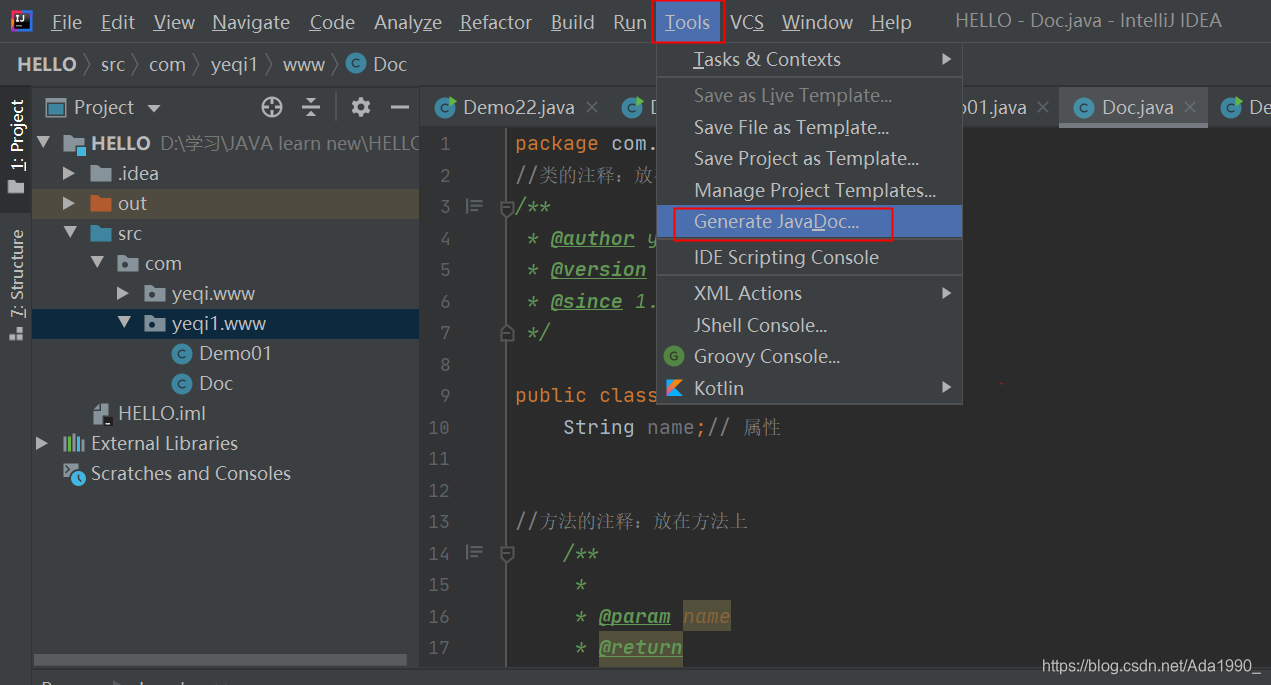
Task: Click the Groovy Console icon
Action: coord(675,356)
